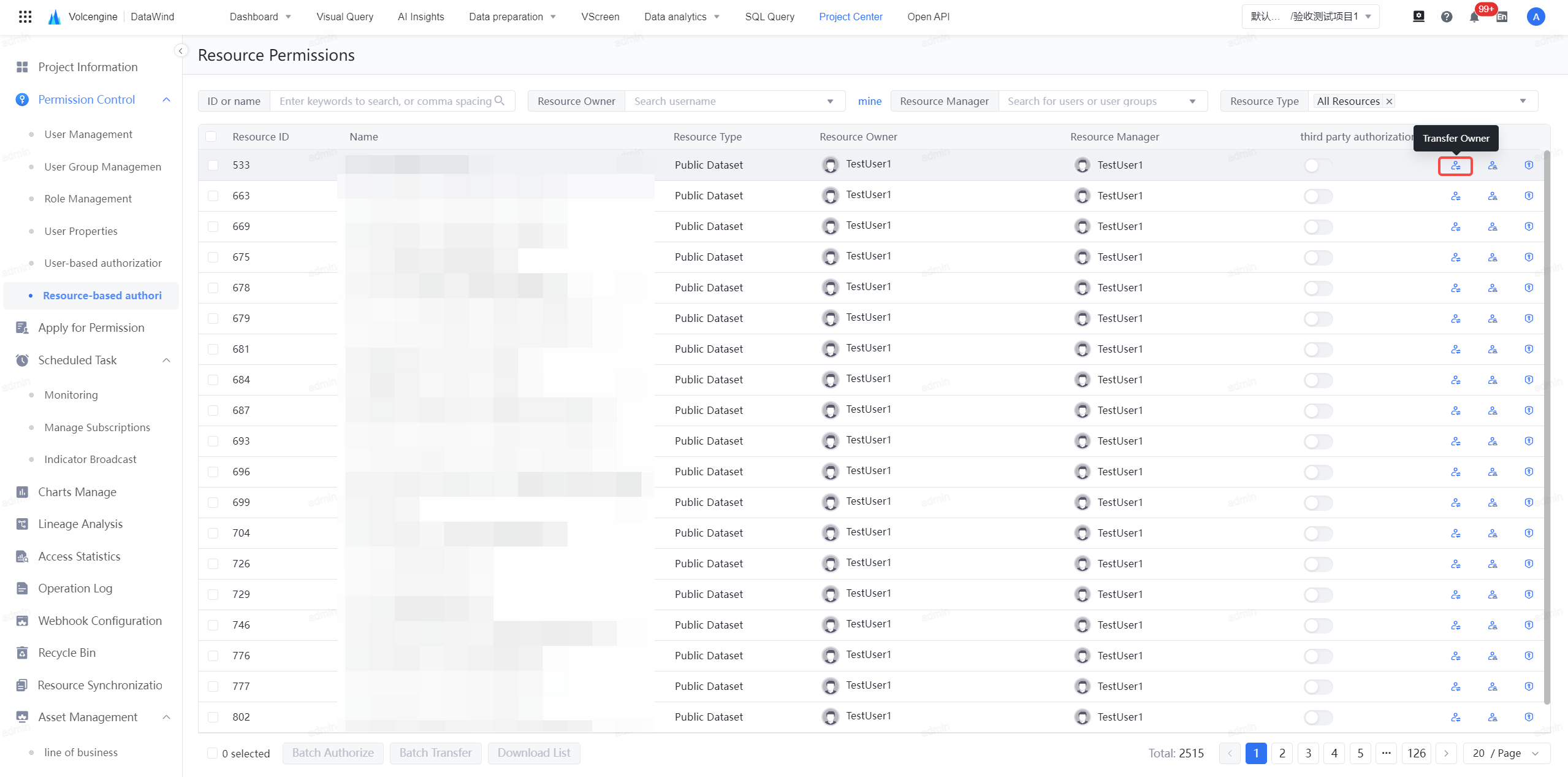
Task: Open AI Insights tab
Action: (421, 17)
